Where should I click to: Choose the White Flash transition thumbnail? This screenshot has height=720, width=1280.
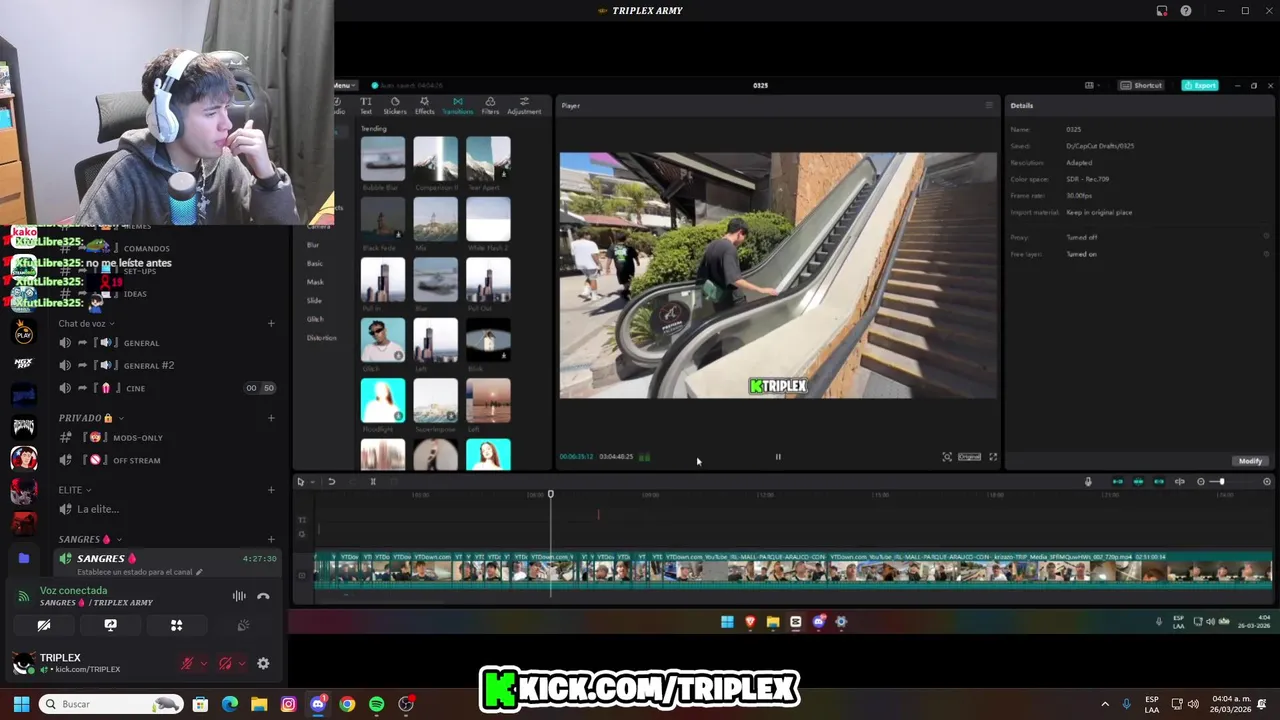click(488, 220)
